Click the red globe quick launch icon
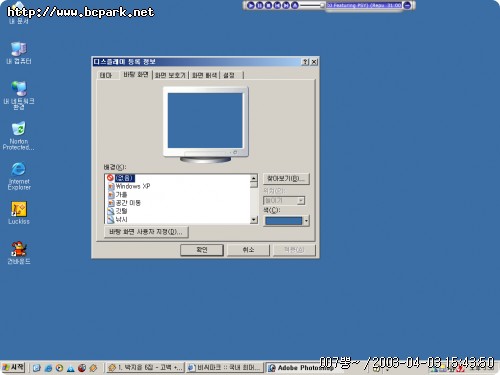 pos(82,368)
